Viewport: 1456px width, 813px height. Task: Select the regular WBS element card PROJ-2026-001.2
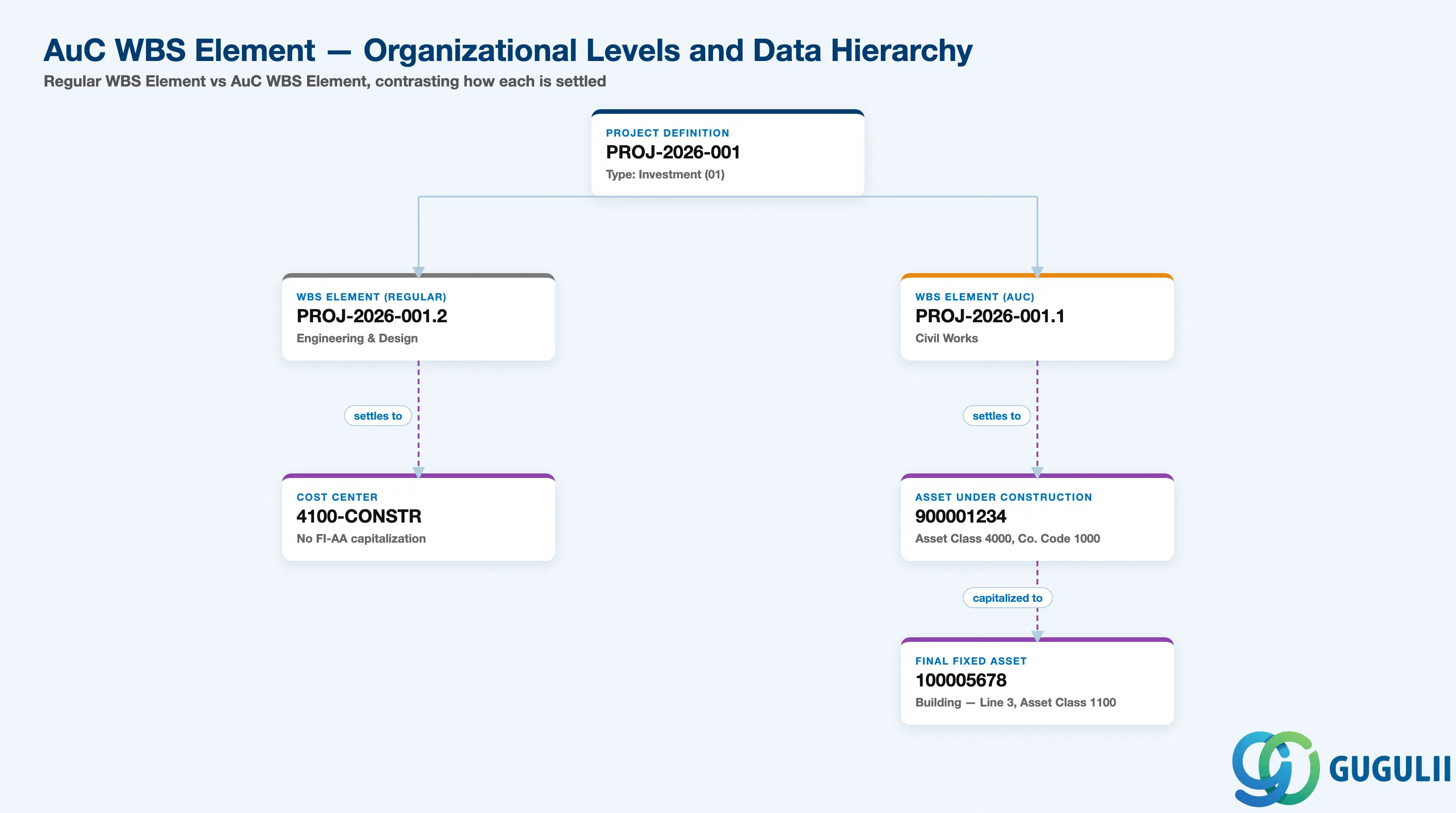[x=418, y=317]
